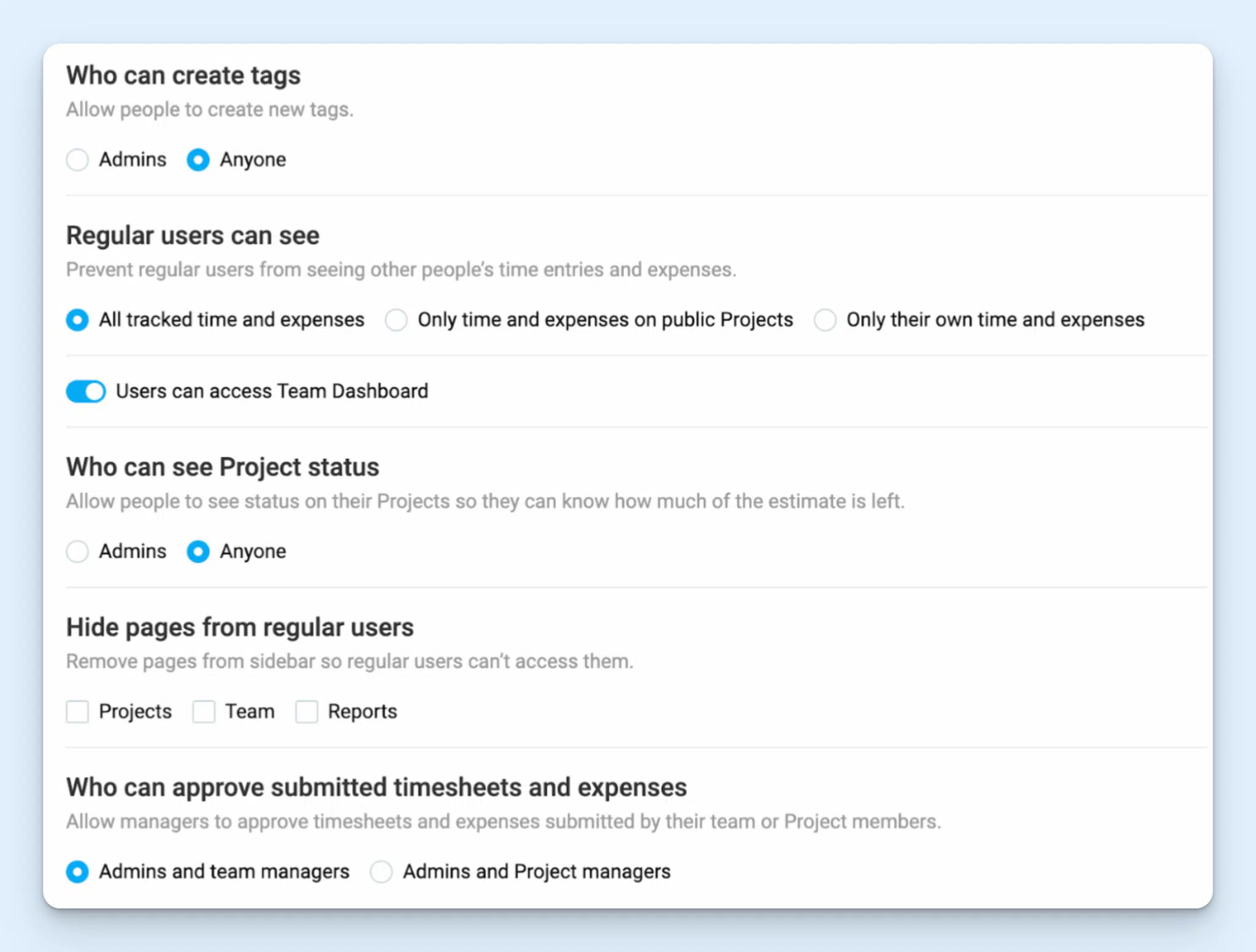Check the Projects checkbox to hide it
The image size is (1256, 952).
coord(78,712)
